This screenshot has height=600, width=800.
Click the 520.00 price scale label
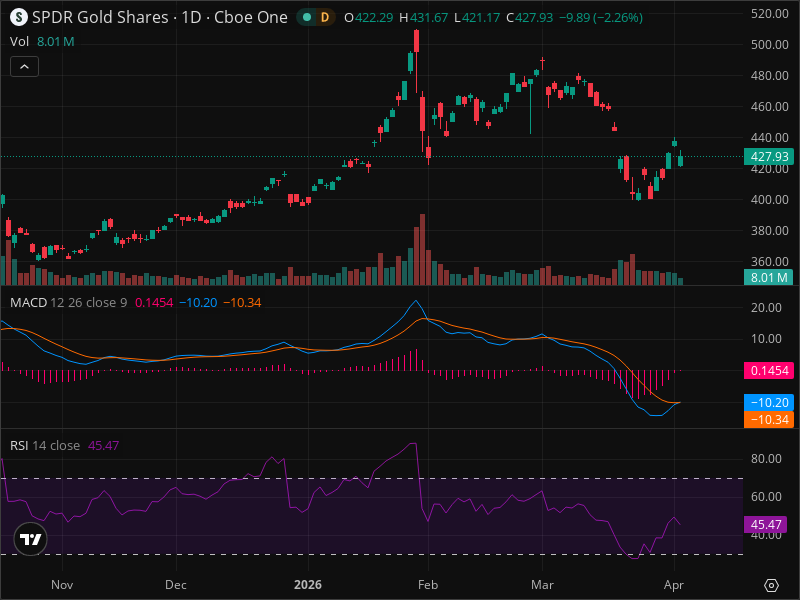click(770, 14)
